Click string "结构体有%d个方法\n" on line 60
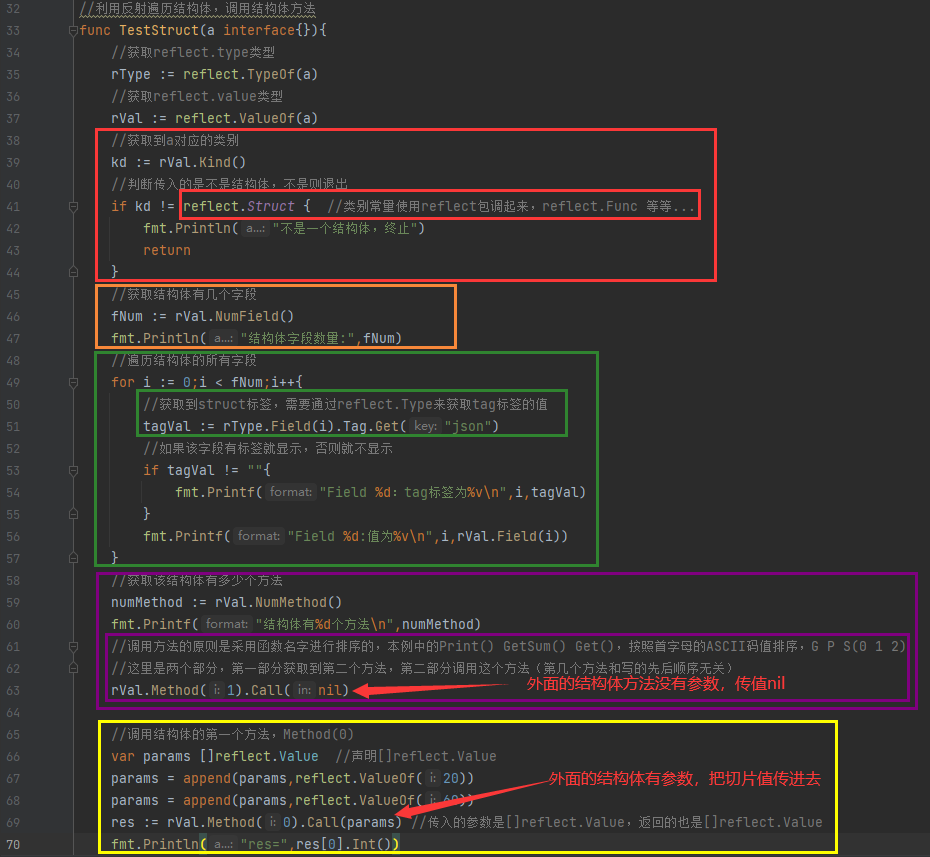The image size is (930, 857). pyautogui.click(x=324, y=625)
